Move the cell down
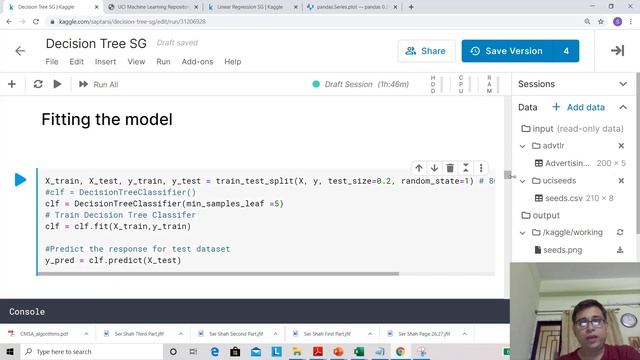Screen dimensions: 640x360 pyautogui.click(x=434, y=168)
